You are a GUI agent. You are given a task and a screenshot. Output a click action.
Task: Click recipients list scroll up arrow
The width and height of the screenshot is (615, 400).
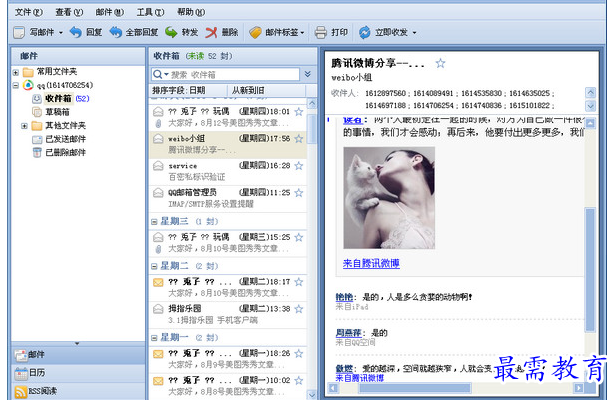[x=590, y=93]
